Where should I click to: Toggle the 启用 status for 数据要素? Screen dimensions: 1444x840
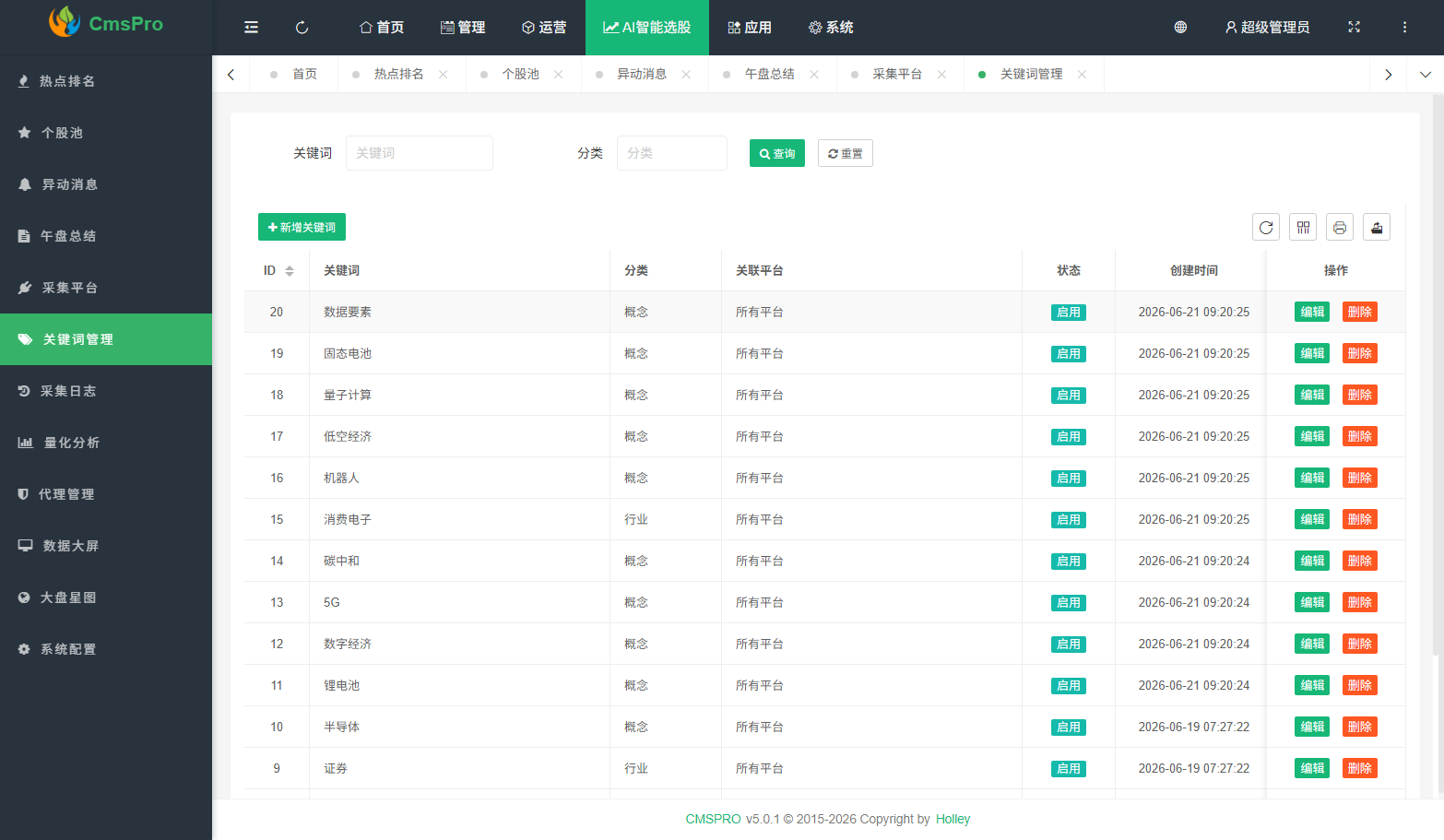click(1069, 313)
